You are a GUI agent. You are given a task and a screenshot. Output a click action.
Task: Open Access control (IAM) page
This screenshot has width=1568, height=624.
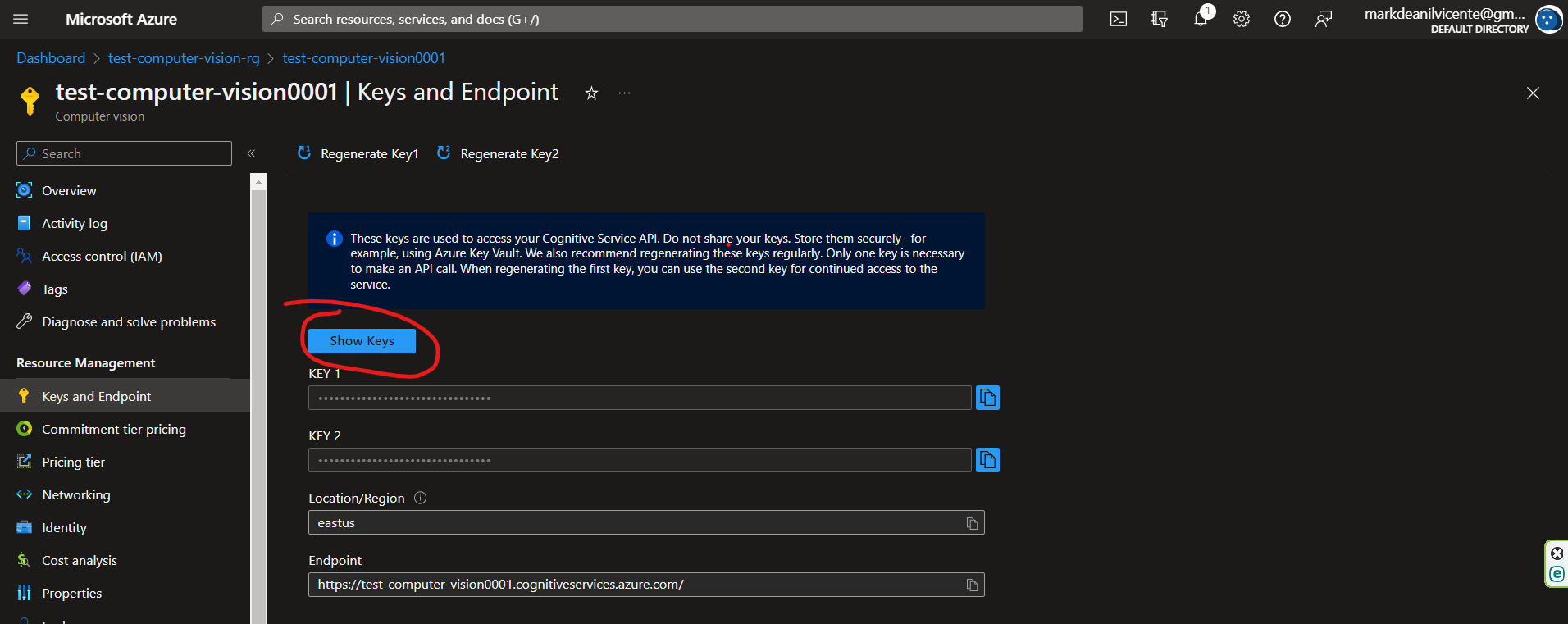pos(102,256)
